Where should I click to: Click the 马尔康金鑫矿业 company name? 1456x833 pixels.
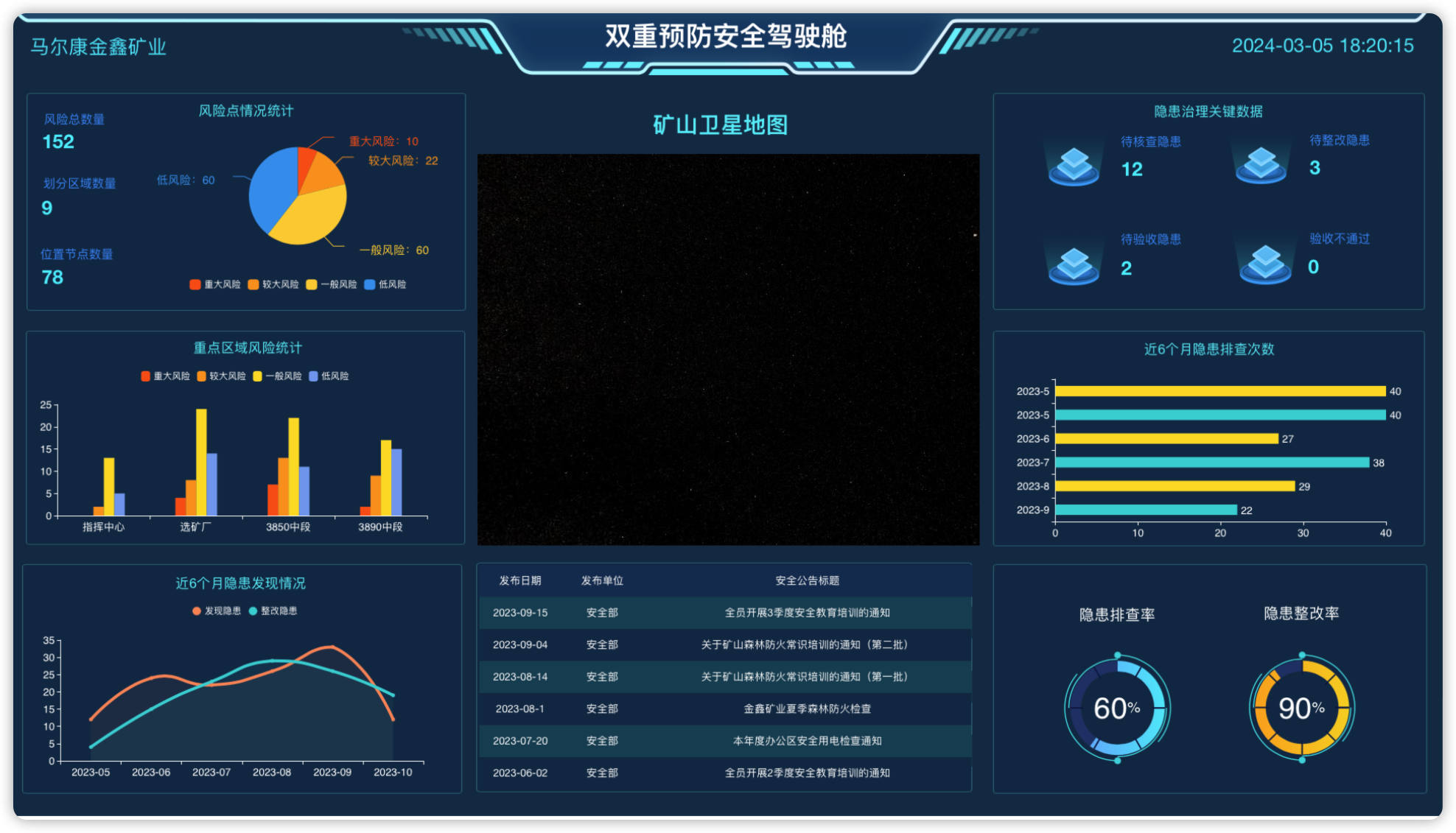(98, 46)
